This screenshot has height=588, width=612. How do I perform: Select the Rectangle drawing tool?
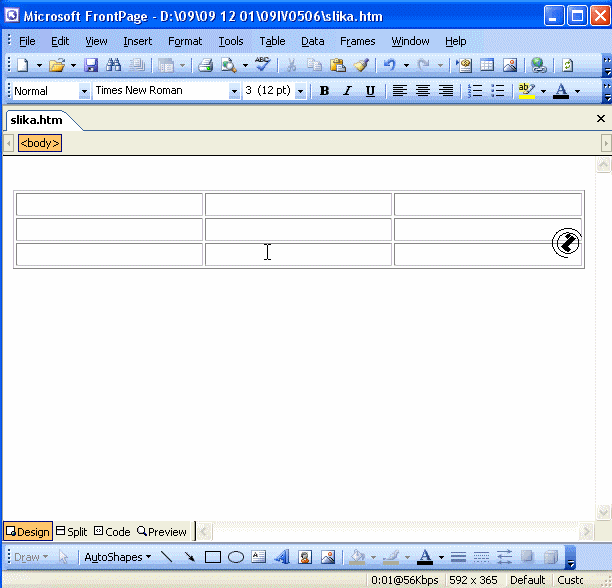coord(213,558)
